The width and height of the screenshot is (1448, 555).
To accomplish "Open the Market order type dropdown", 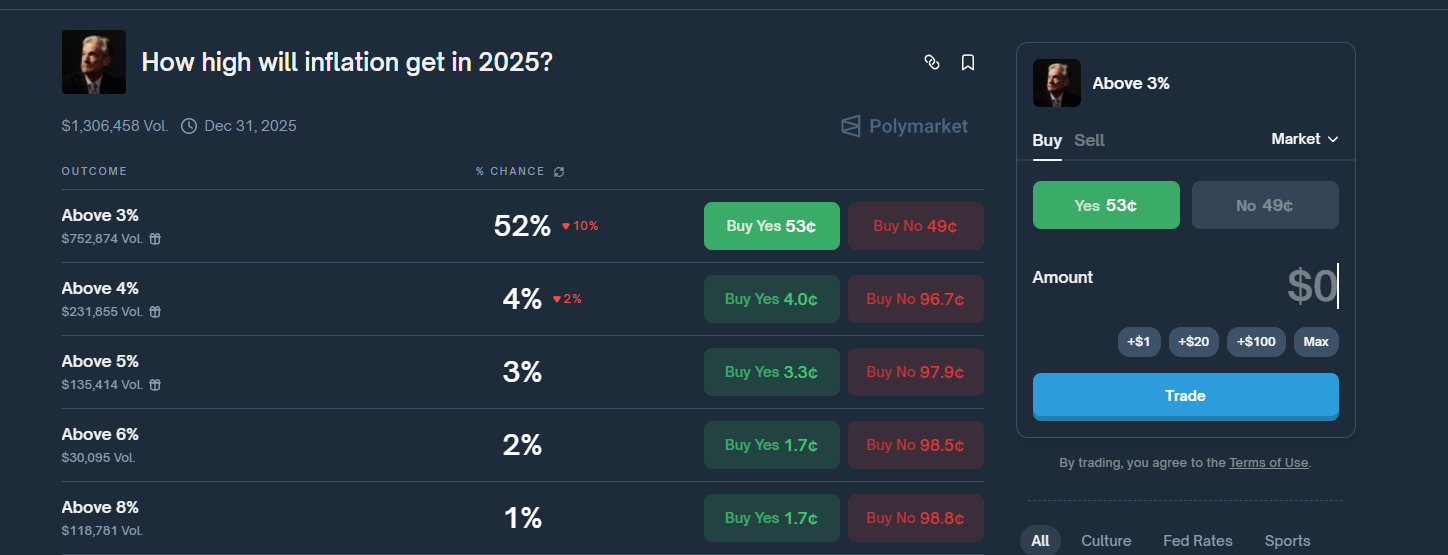I will pyautogui.click(x=1304, y=139).
